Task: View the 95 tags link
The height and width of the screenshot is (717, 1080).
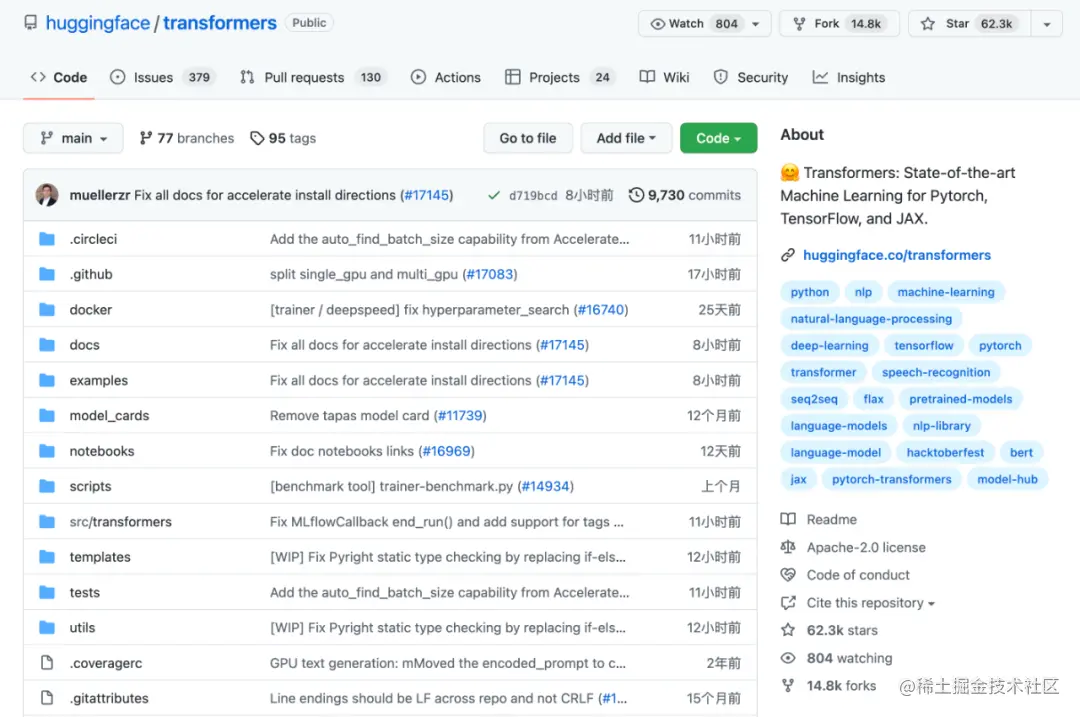Action: 283,138
